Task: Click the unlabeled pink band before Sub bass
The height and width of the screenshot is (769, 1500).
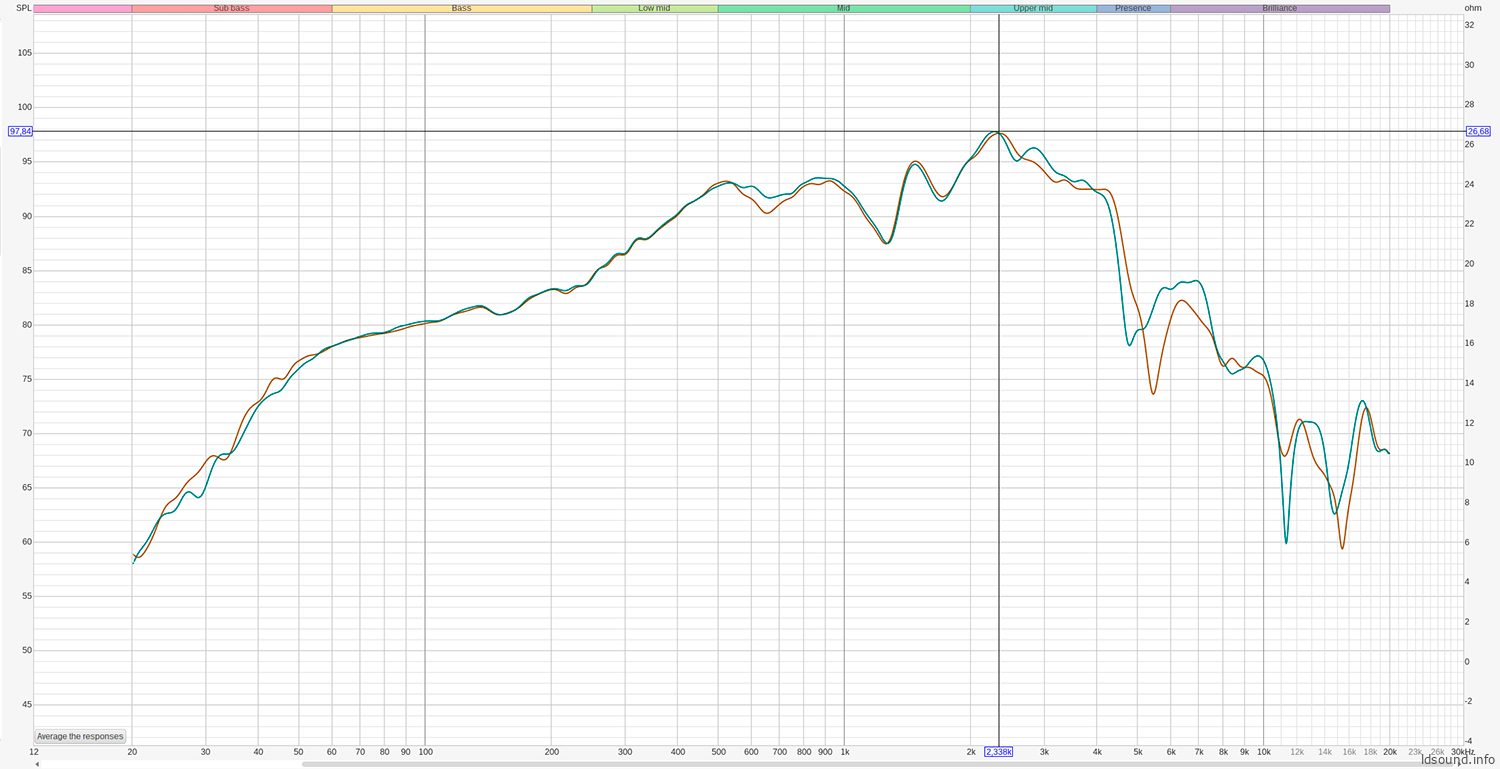Action: coord(82,8)
